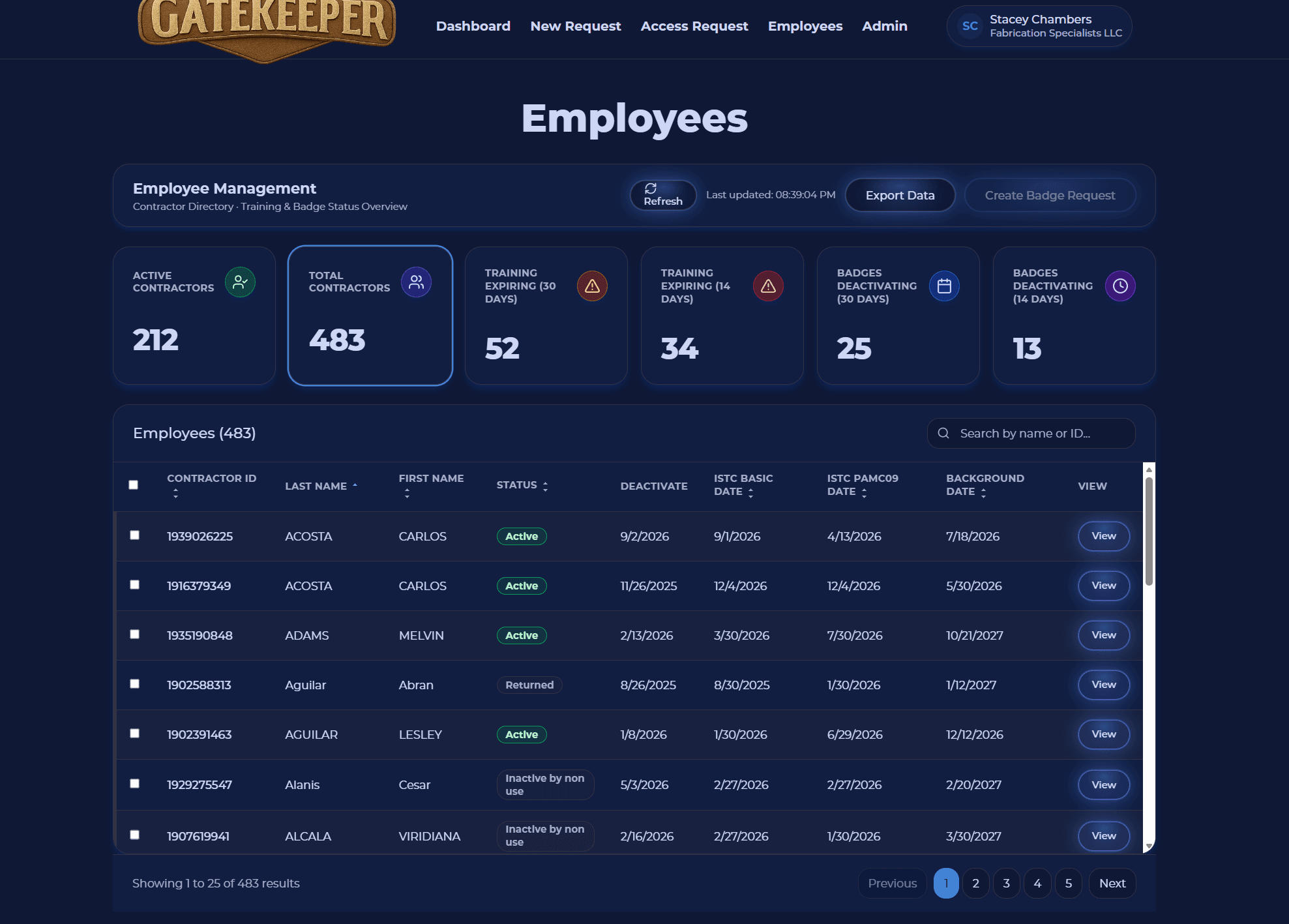This screenshot has width=1289, height=924.
Task: Open the Access Request nav item
Action: 694,26
